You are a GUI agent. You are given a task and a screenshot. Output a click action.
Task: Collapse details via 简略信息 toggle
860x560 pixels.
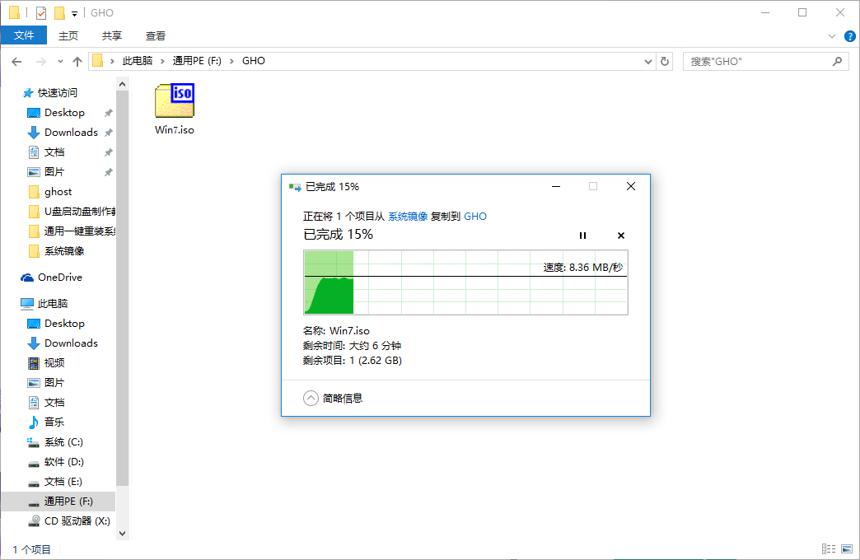coord(333,398)
